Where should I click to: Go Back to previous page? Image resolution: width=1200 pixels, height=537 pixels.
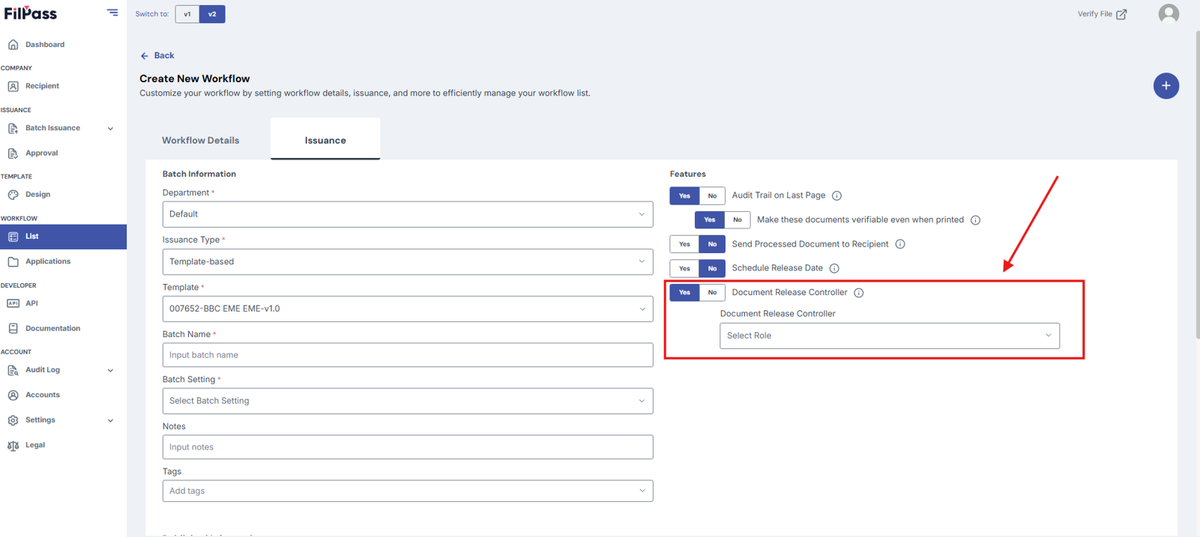[x=157, y=55]
